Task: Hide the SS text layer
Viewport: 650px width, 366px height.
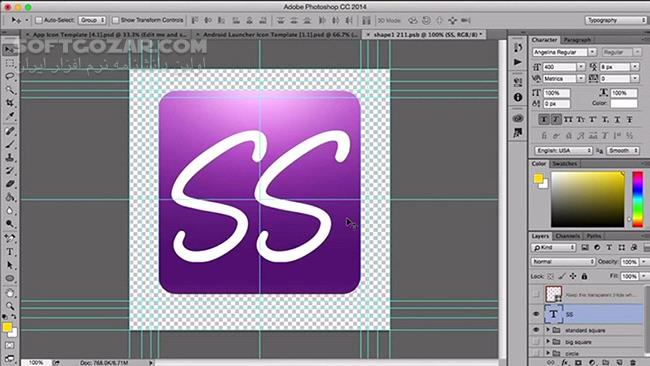Action: click(536, 314)
